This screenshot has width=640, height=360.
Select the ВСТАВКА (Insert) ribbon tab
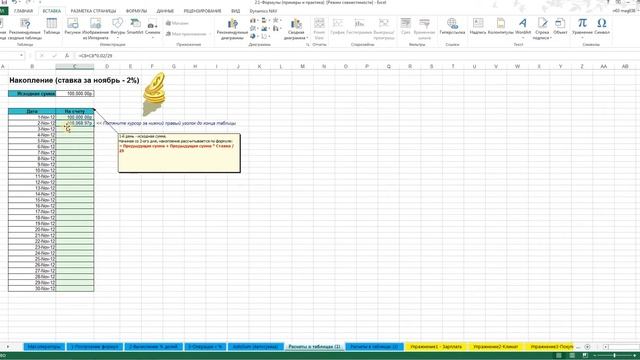point(52,11)
